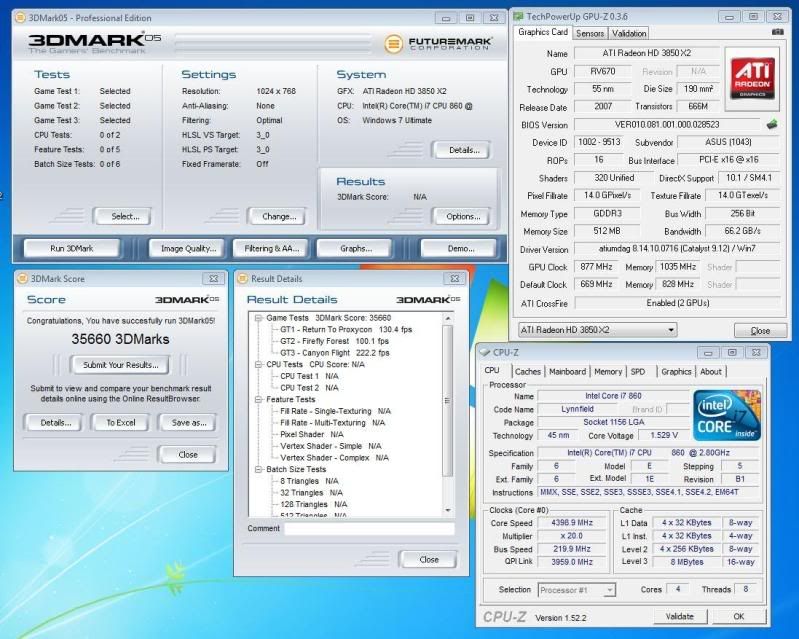The height and width of the screenshot is (639, 799).
Task: Click the Result Details scroll down arrow
Action: tap(448, 510)
